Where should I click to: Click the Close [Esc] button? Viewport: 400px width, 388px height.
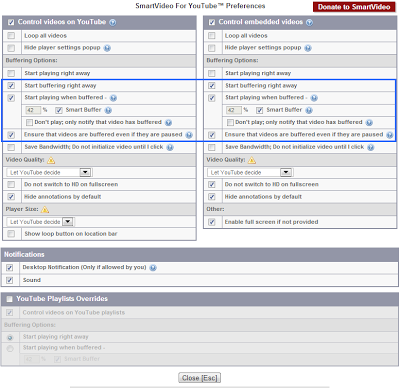[199, 378]
